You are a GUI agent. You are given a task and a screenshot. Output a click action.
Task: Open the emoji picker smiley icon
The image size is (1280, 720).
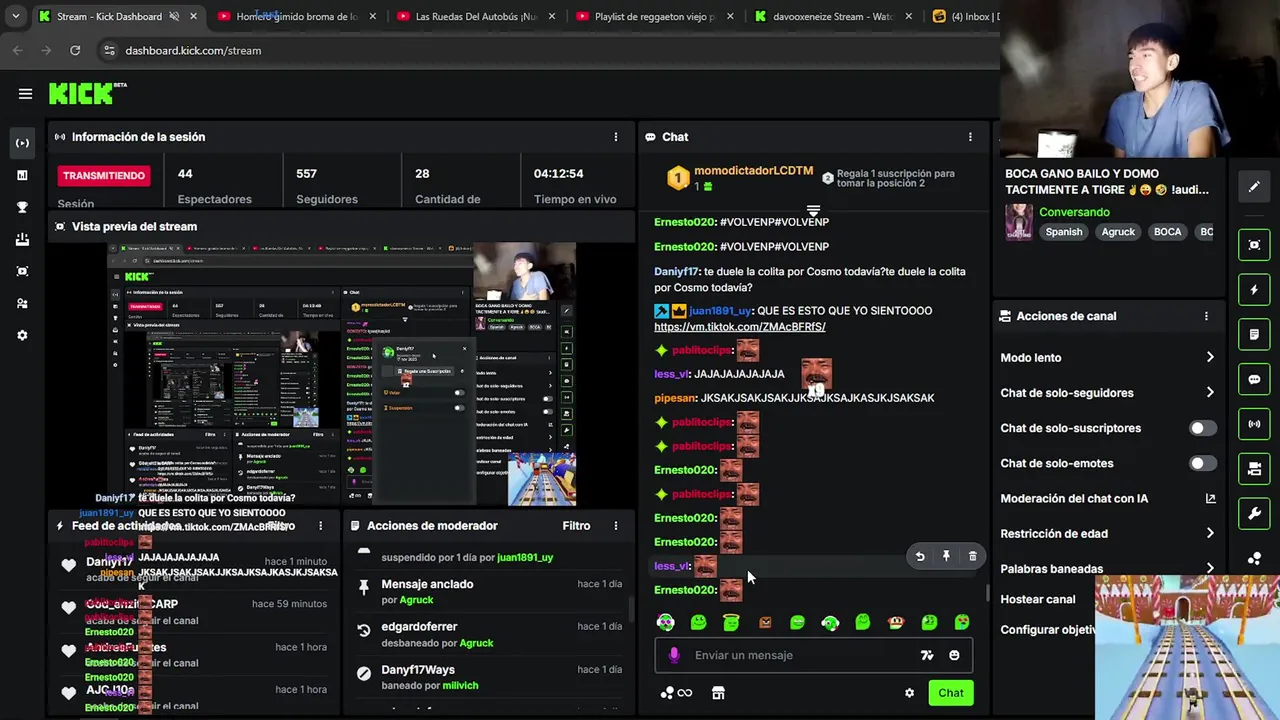click(954, 655)
